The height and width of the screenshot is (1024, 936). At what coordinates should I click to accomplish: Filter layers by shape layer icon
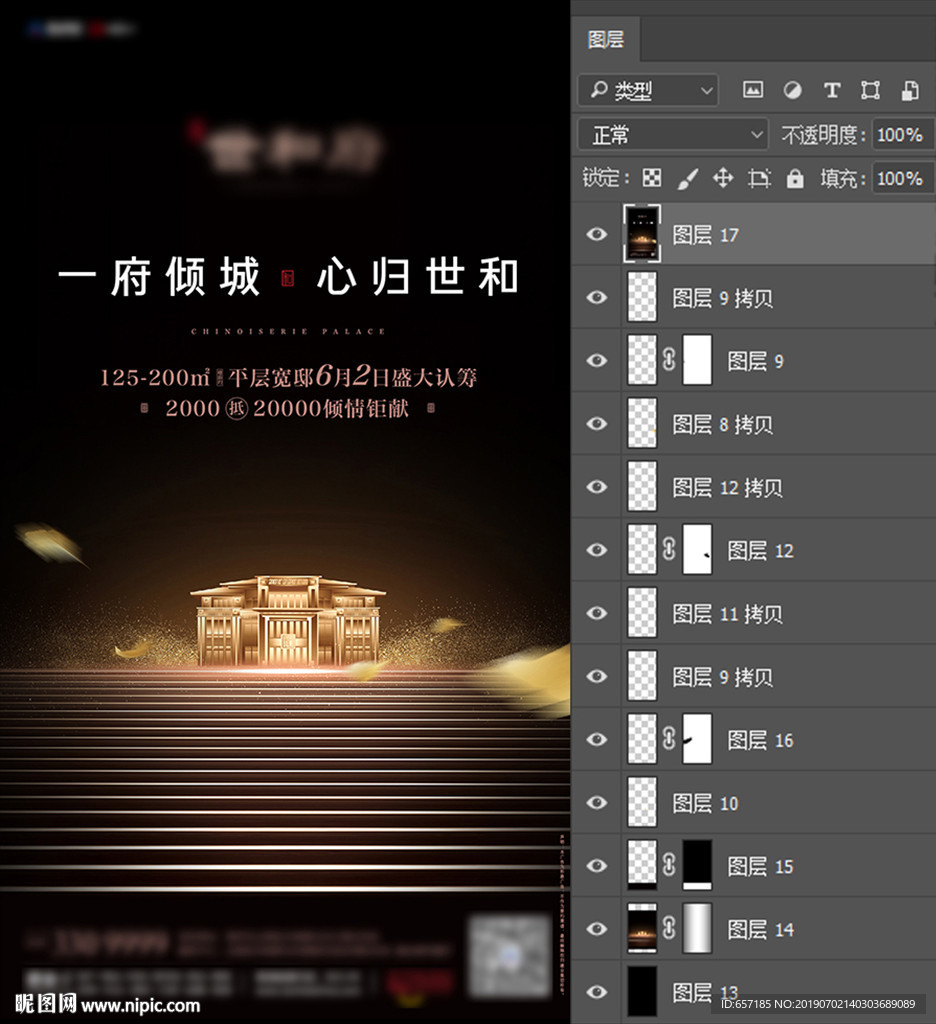[x=870, y=89]
